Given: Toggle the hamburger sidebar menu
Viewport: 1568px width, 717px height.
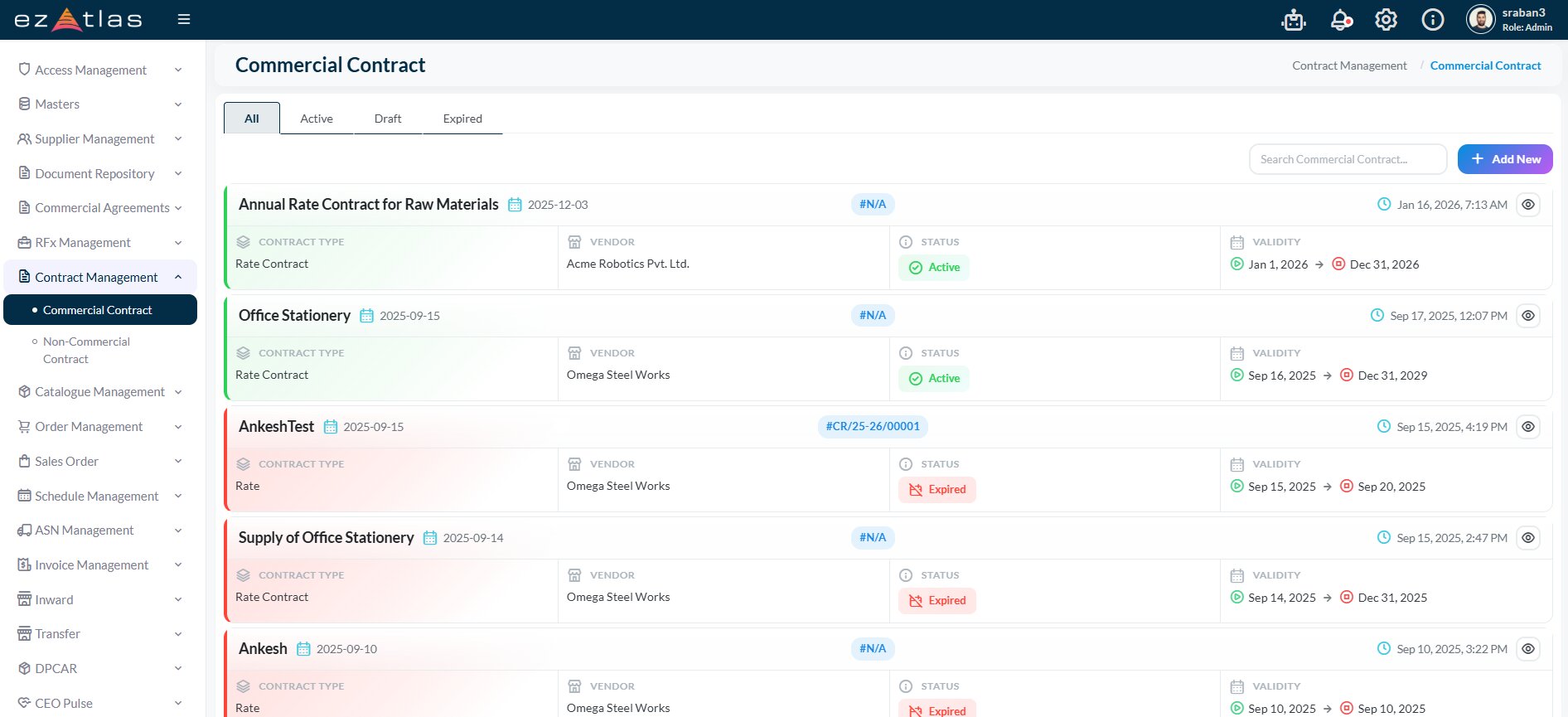Looking at the screenshot, I should pos(184,19).
